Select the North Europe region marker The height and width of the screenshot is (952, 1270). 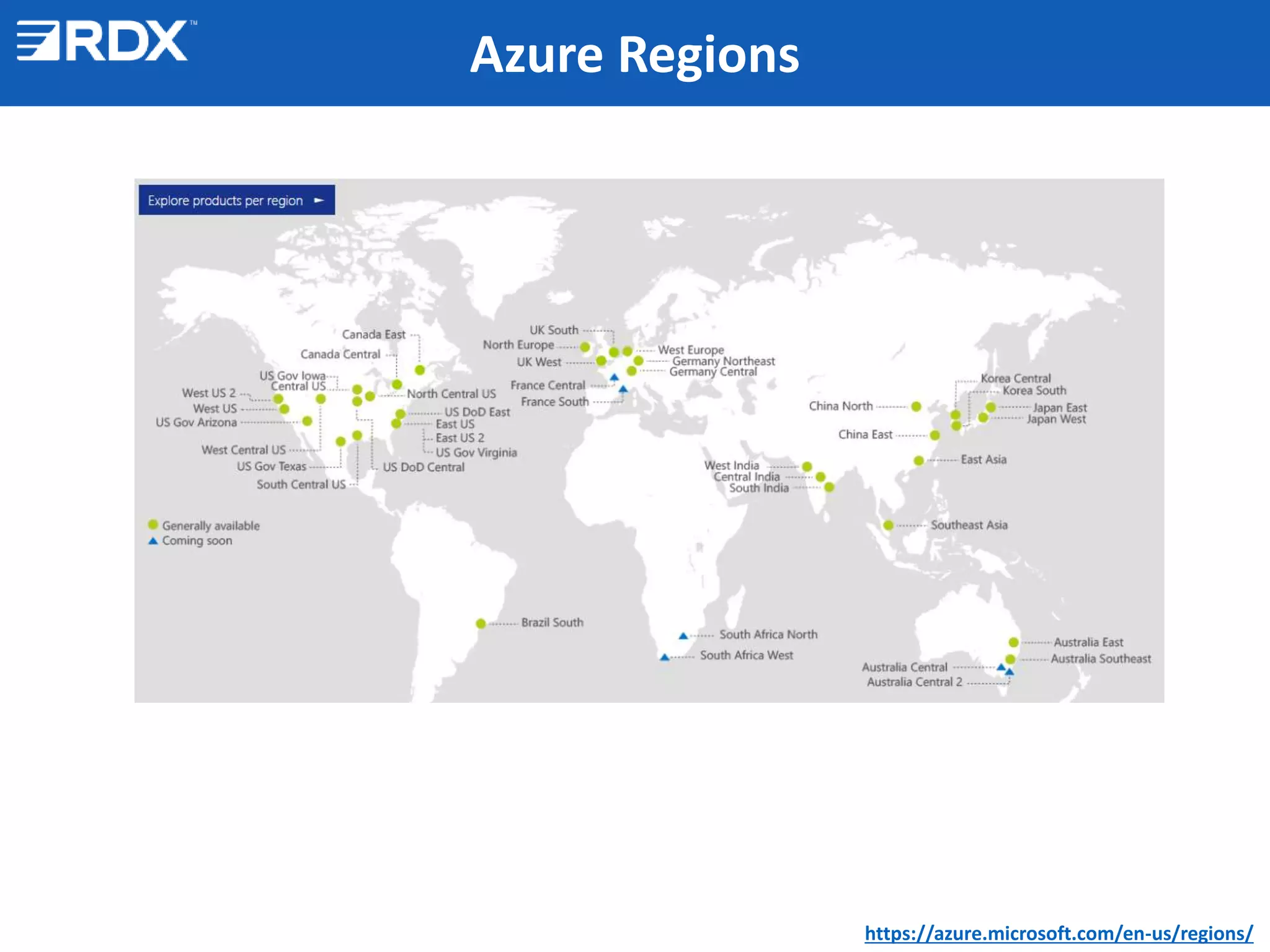pos(585,347)
